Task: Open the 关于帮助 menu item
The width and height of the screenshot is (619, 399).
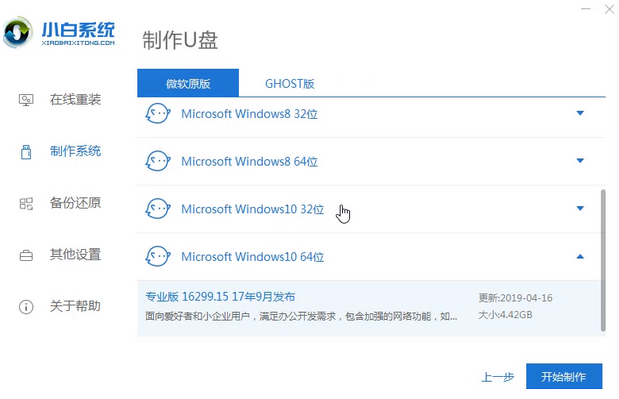Action: (x=75, y=306)
